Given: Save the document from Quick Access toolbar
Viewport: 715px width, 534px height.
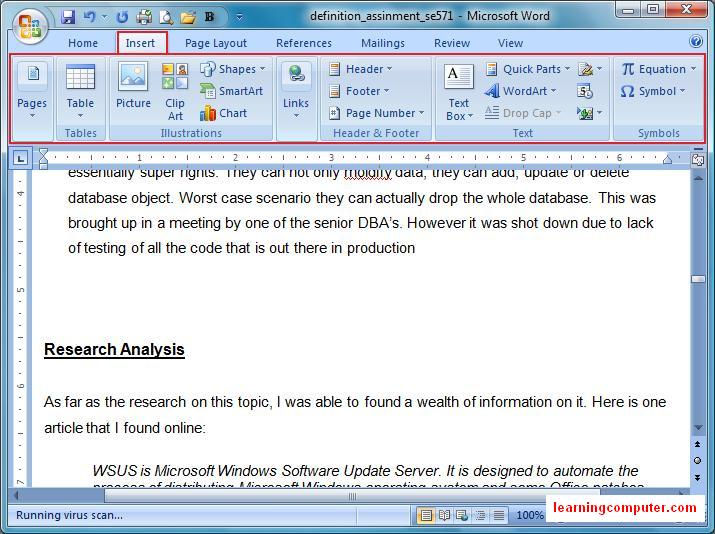Looking at the screenshot, I should (x=68, y=17).
